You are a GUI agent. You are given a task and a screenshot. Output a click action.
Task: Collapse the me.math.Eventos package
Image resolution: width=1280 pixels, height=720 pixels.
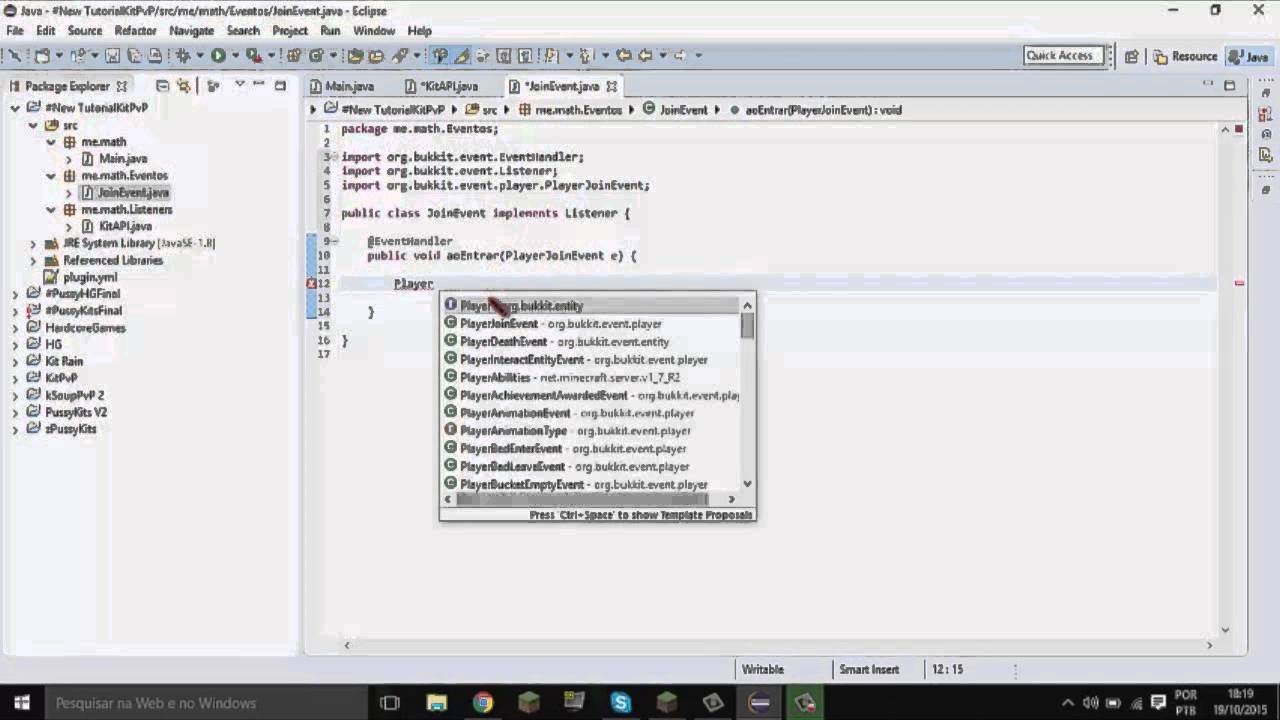[x=51, y=176]
